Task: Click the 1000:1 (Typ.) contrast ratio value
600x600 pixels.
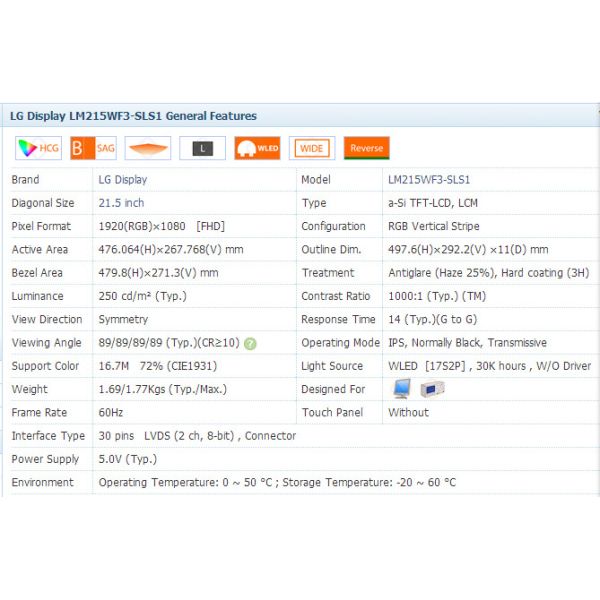Action: 437,297
